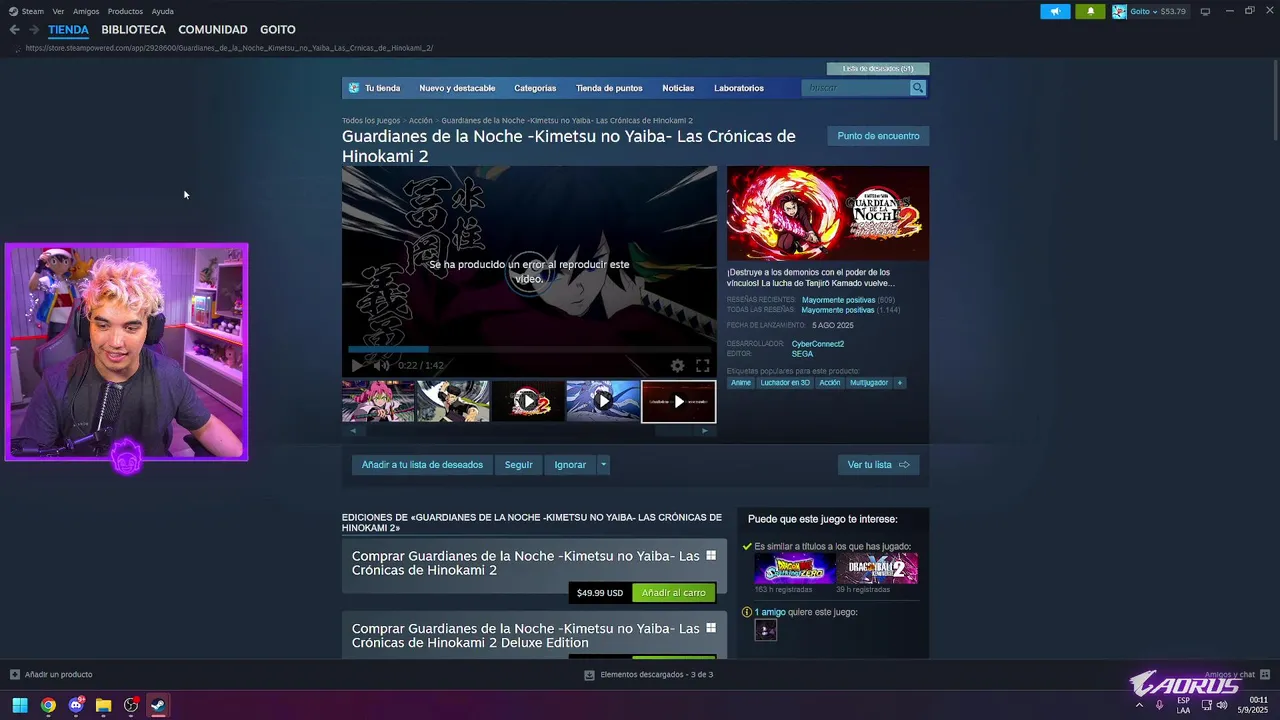Viewport: 1280px width, 720px height.
Task: Switch to the TIENDA tab
Action: [x=68, y=30]
